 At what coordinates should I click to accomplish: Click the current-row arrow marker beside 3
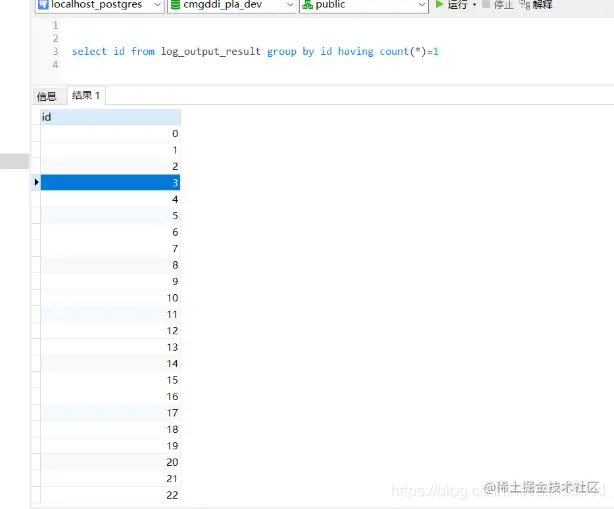(x=36, y=182)
